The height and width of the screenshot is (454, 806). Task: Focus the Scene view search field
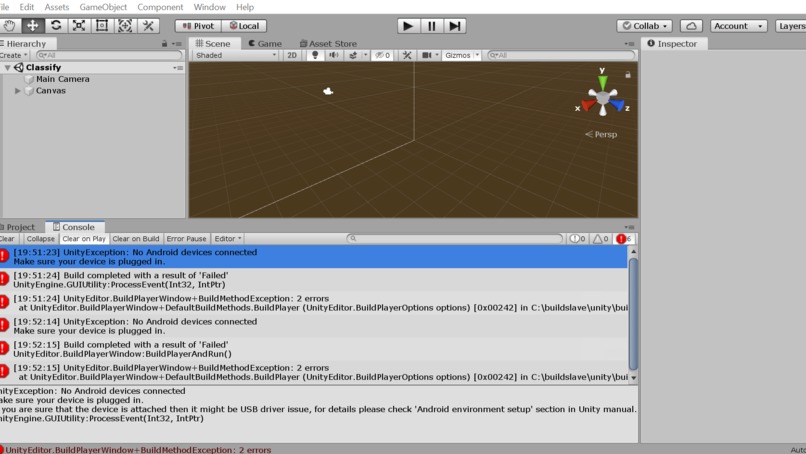pyautogui.click(x=561, y=55)
